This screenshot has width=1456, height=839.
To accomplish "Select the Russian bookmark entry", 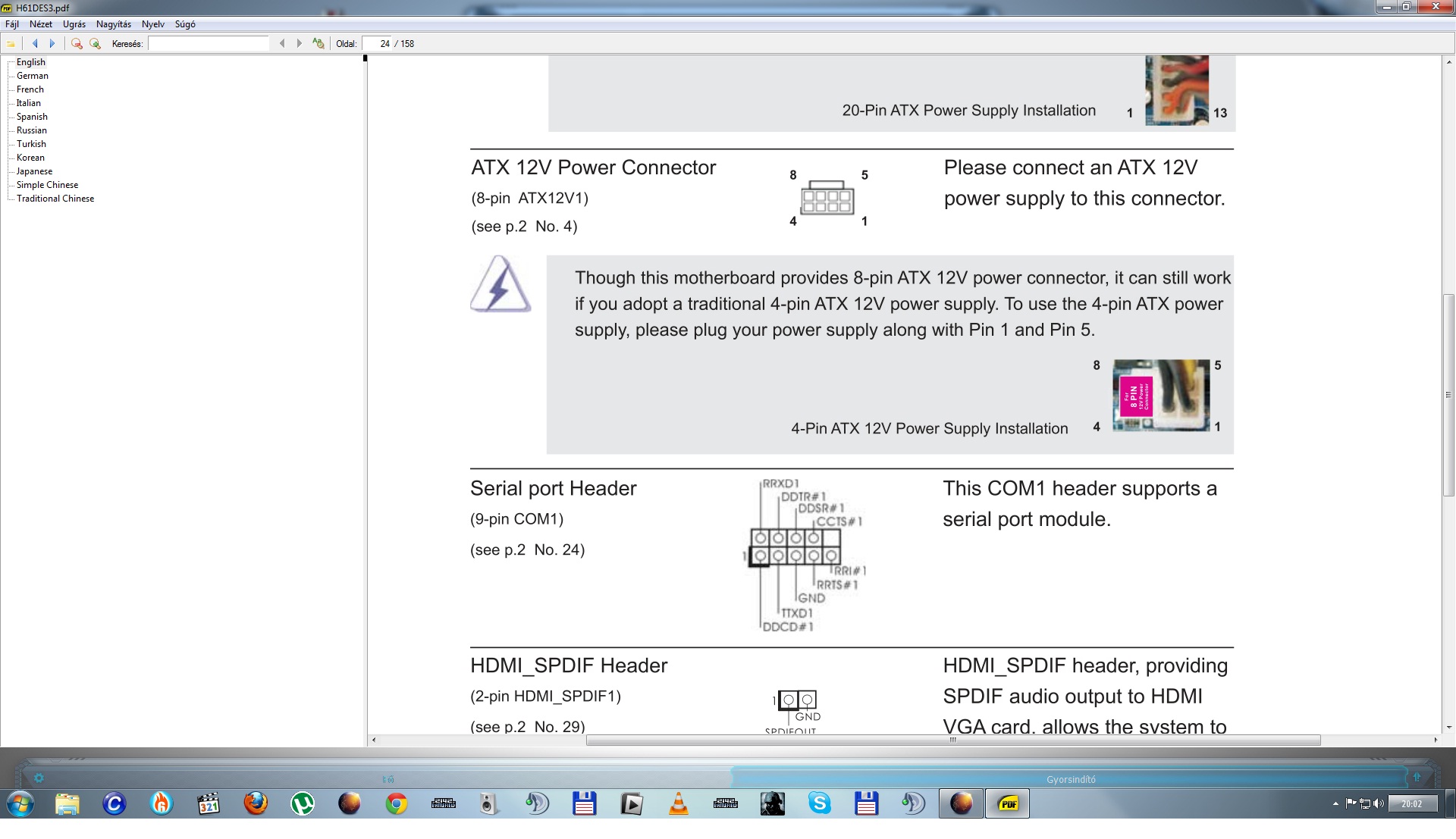I will pos(32,130).
